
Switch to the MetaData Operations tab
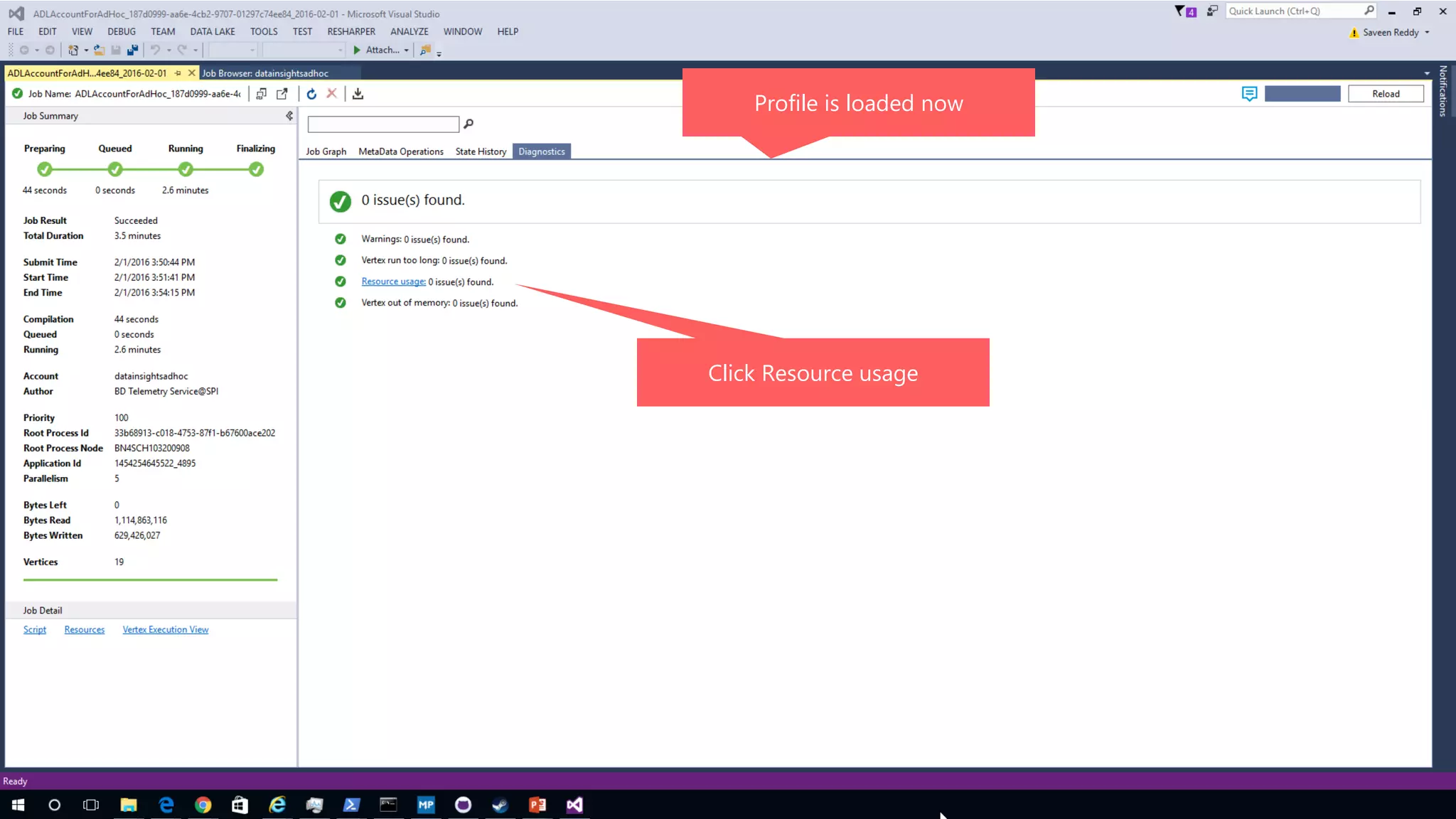401,151
